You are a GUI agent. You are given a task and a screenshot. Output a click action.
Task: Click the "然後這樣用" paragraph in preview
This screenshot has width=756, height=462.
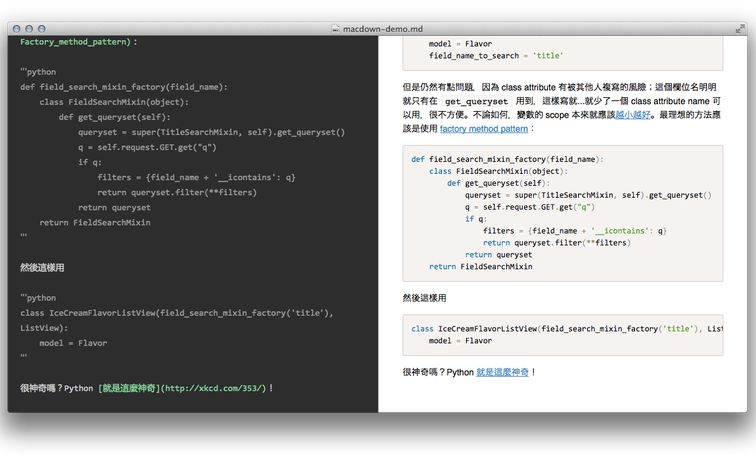425,298
